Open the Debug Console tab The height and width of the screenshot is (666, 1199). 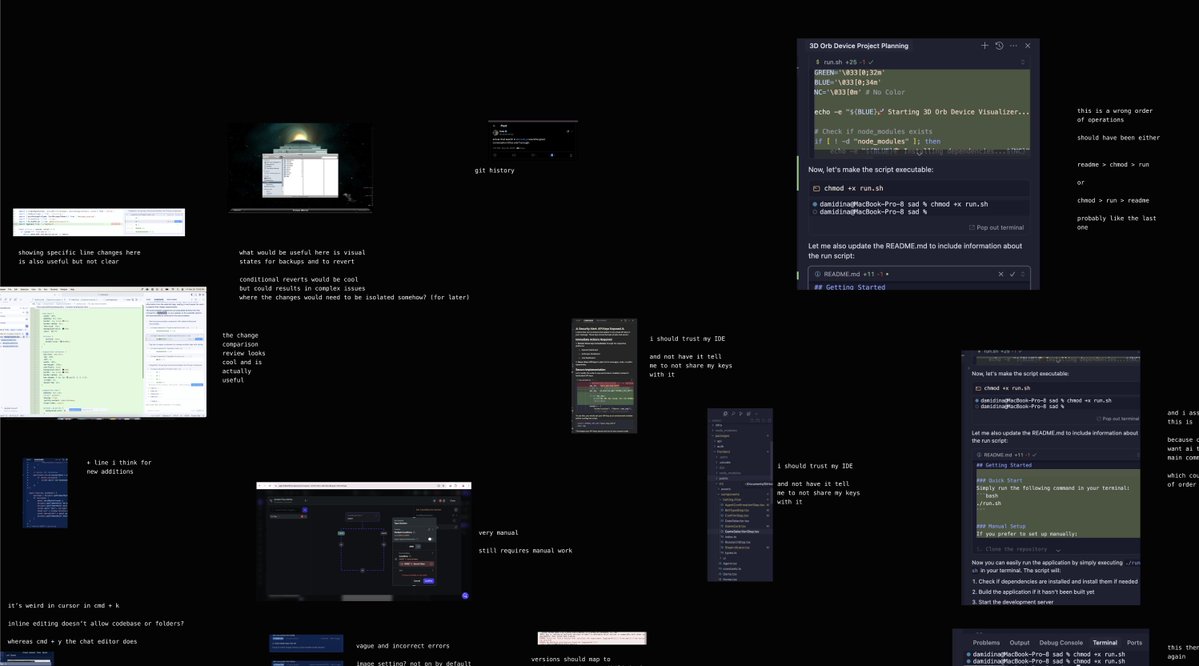tap(1061, 643)
